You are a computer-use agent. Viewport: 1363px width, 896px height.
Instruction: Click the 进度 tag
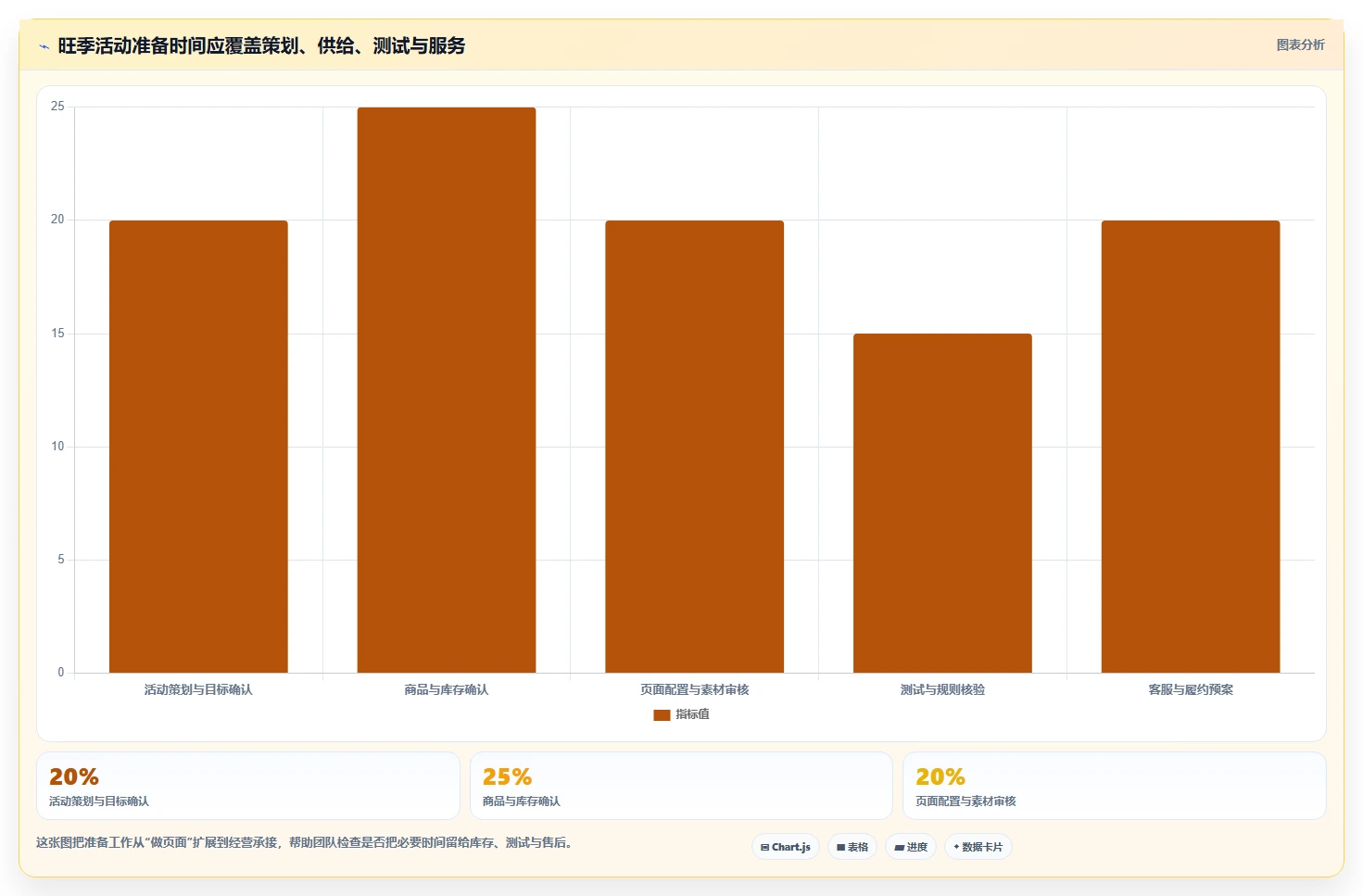tap(911, 847)
